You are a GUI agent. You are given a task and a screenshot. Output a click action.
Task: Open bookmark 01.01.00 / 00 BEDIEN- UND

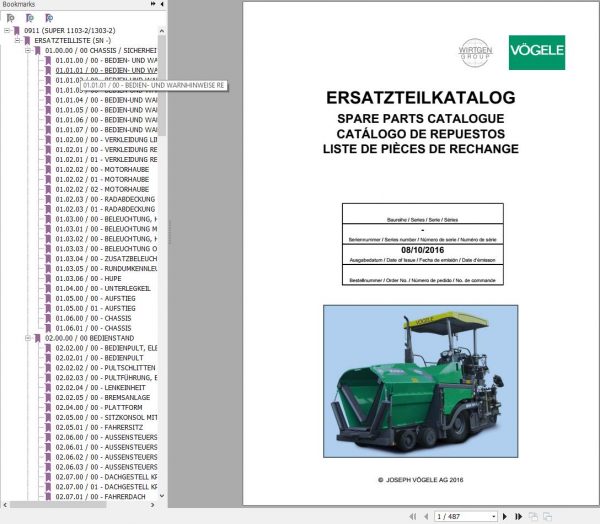(106, 60)
